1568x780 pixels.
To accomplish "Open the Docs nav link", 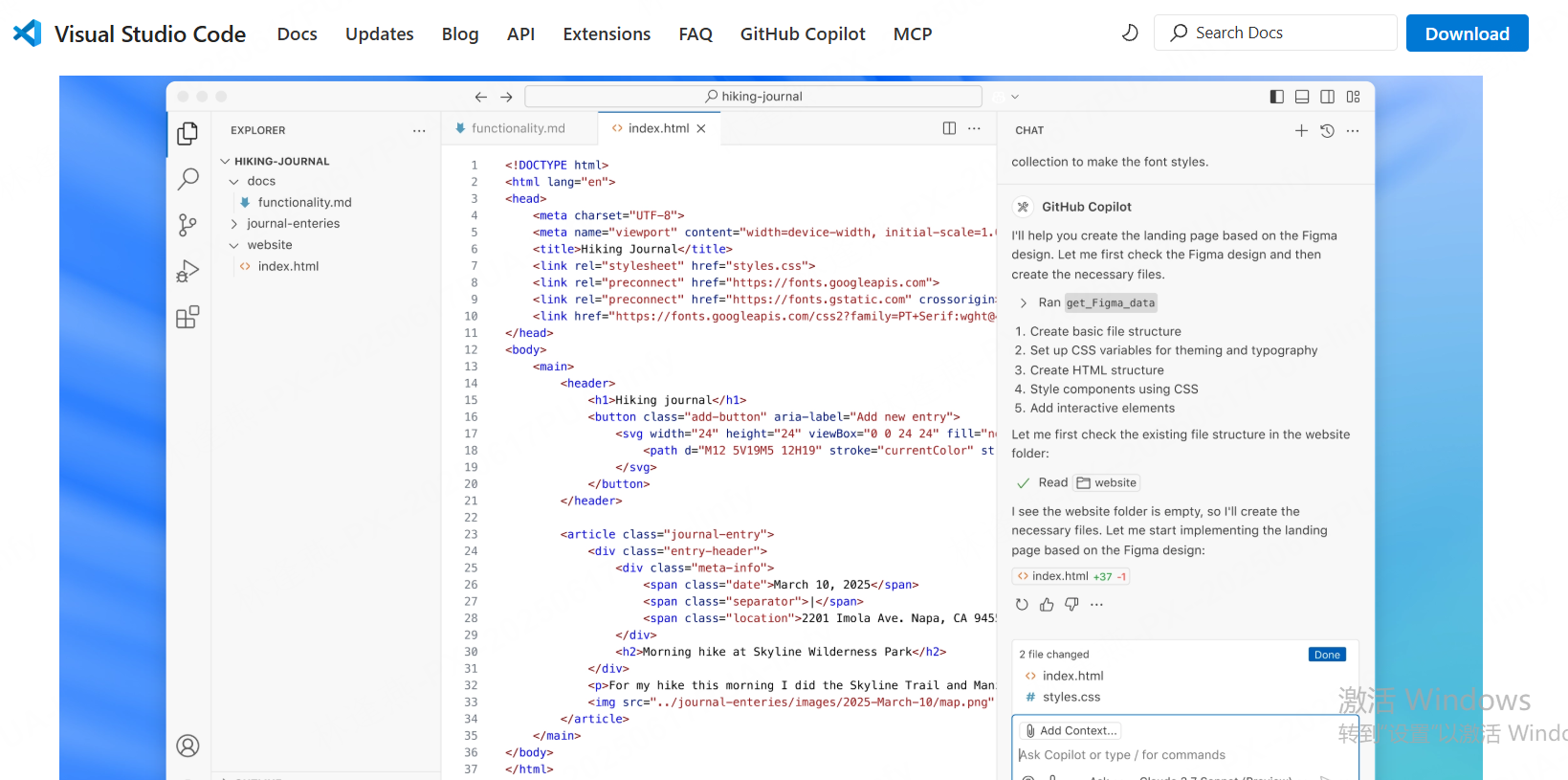I will coord(297,33).
